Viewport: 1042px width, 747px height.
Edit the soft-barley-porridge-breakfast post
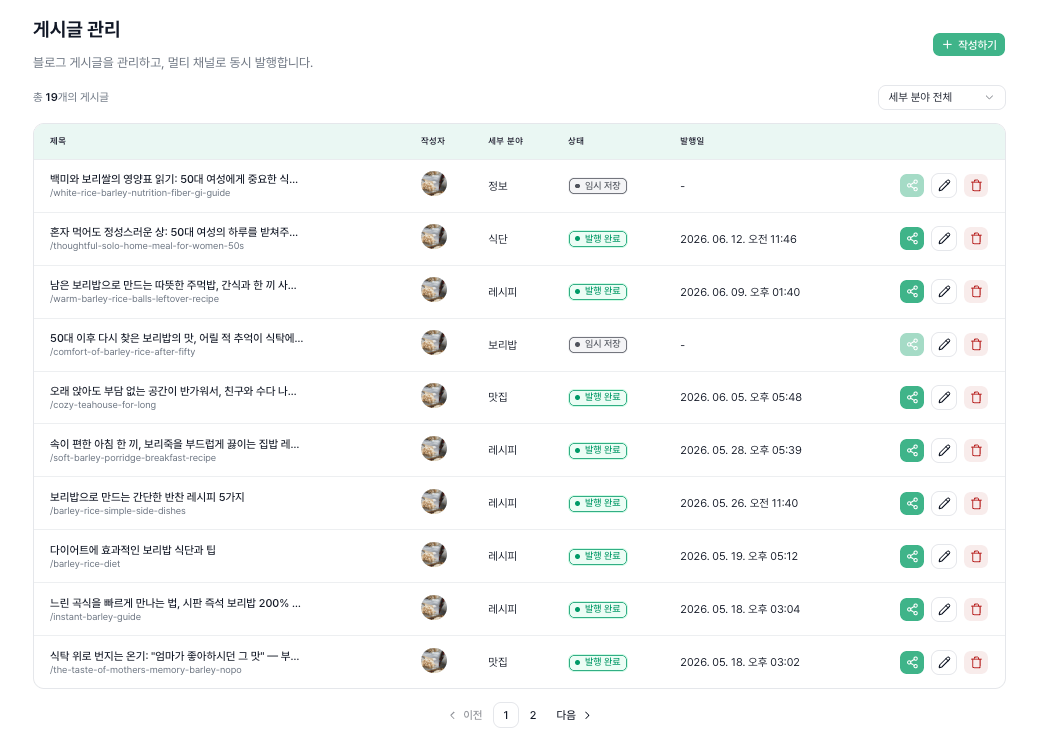click(944, 450)
